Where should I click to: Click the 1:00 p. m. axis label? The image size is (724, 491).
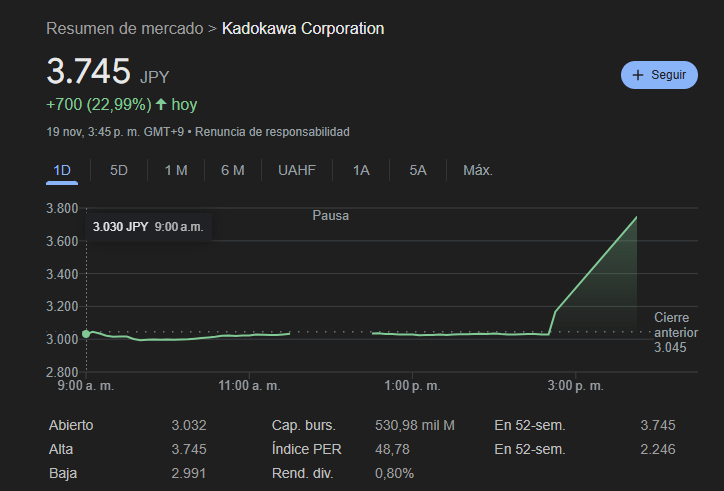412,386
